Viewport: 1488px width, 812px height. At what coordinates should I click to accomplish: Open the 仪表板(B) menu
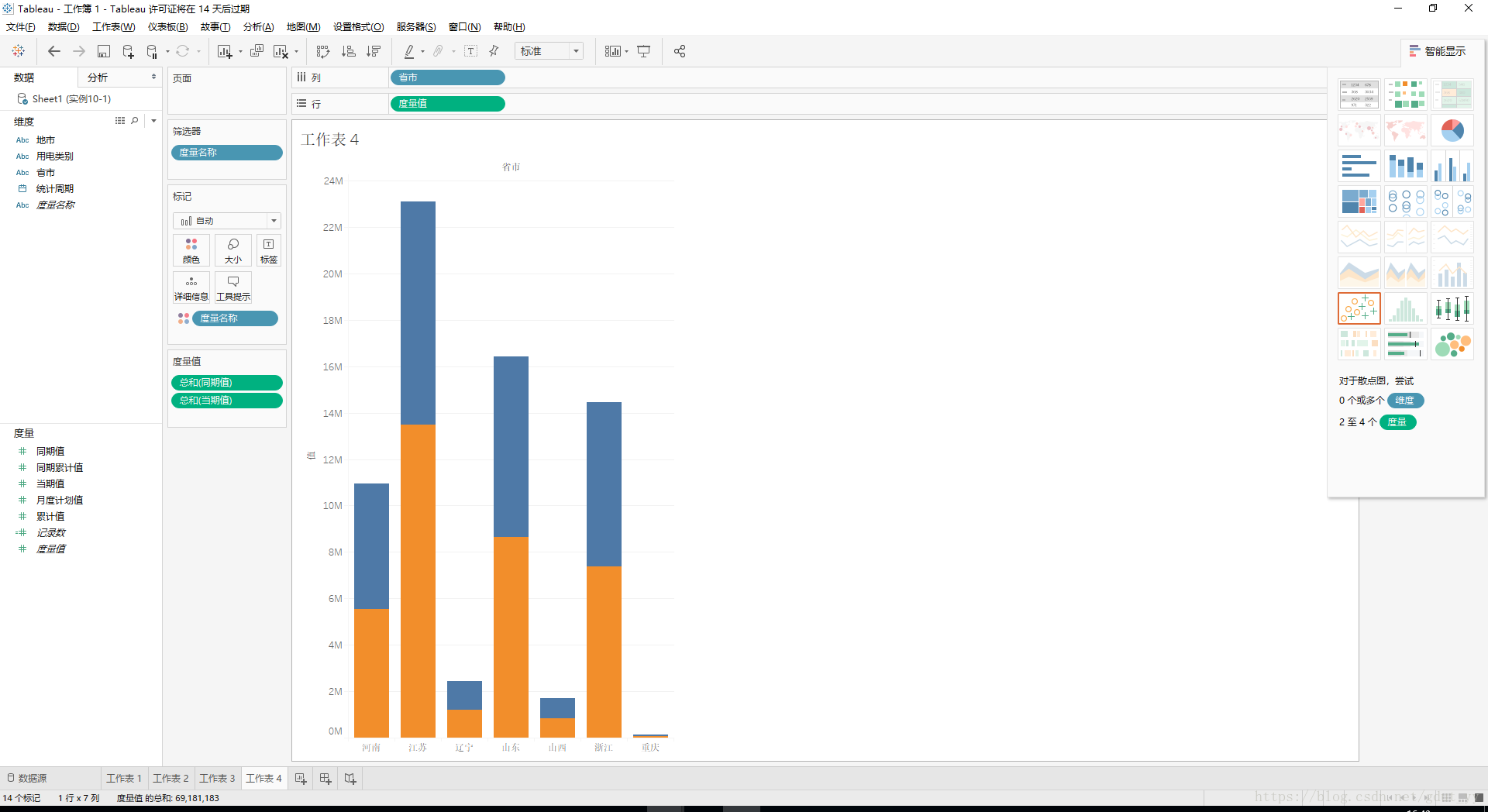(x=168, y=27)
